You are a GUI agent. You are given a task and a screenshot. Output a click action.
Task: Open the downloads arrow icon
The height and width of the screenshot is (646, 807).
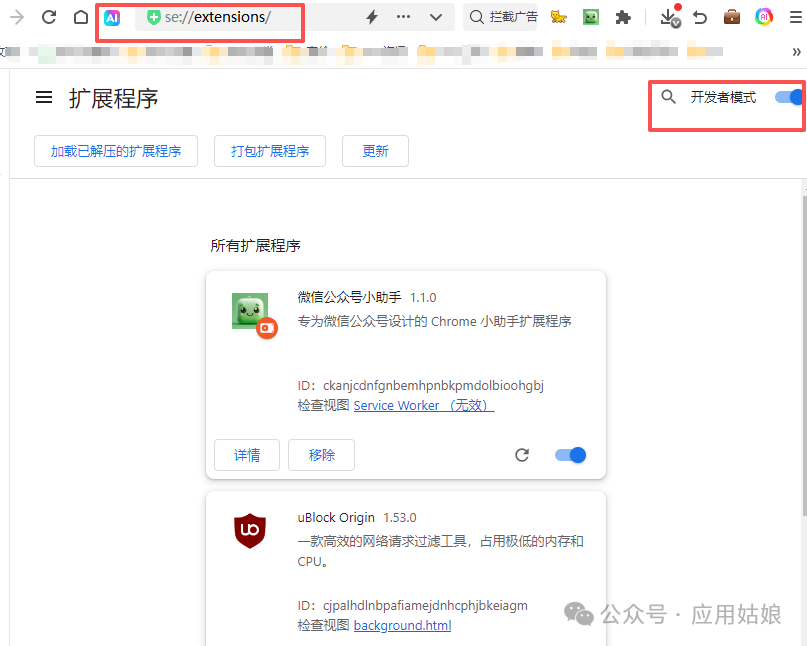pos(668,17)
